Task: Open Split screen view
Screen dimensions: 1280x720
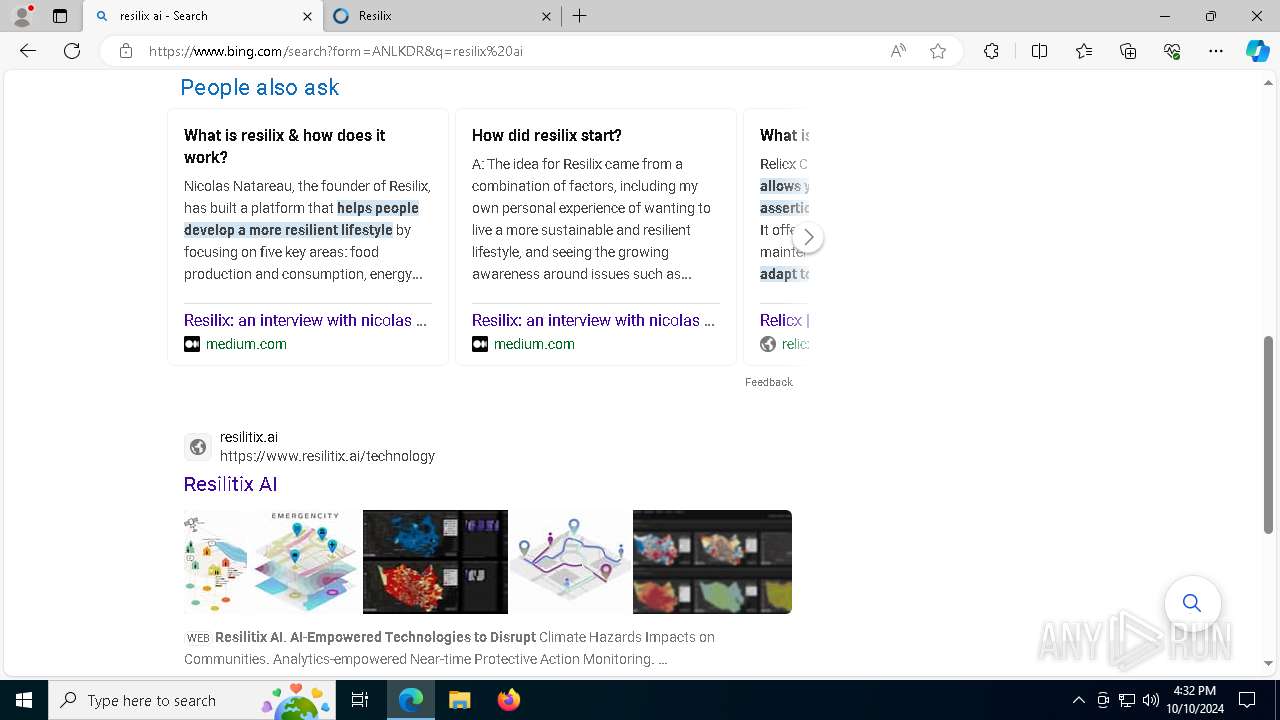Action: coord(1039,51)
